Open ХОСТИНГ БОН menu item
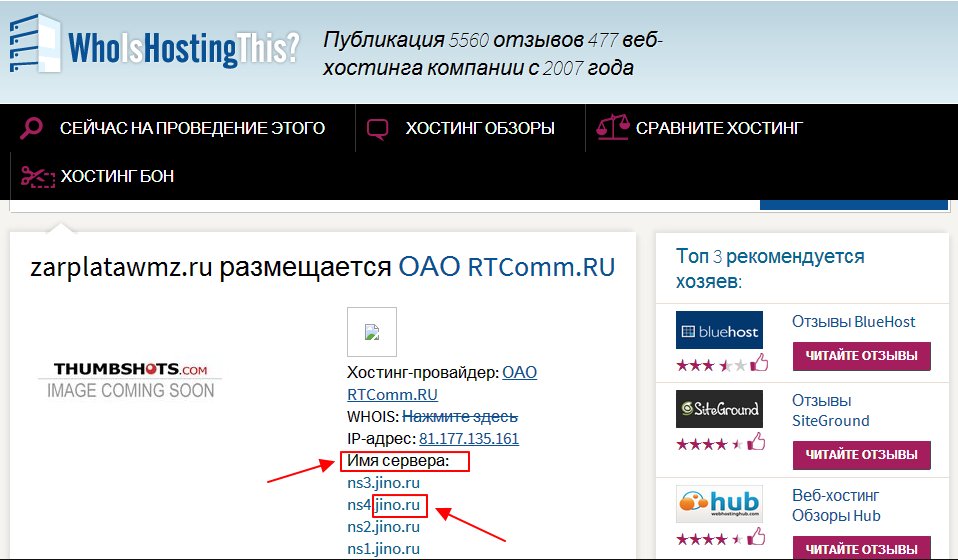958x560 pixels. click(117, 176)
